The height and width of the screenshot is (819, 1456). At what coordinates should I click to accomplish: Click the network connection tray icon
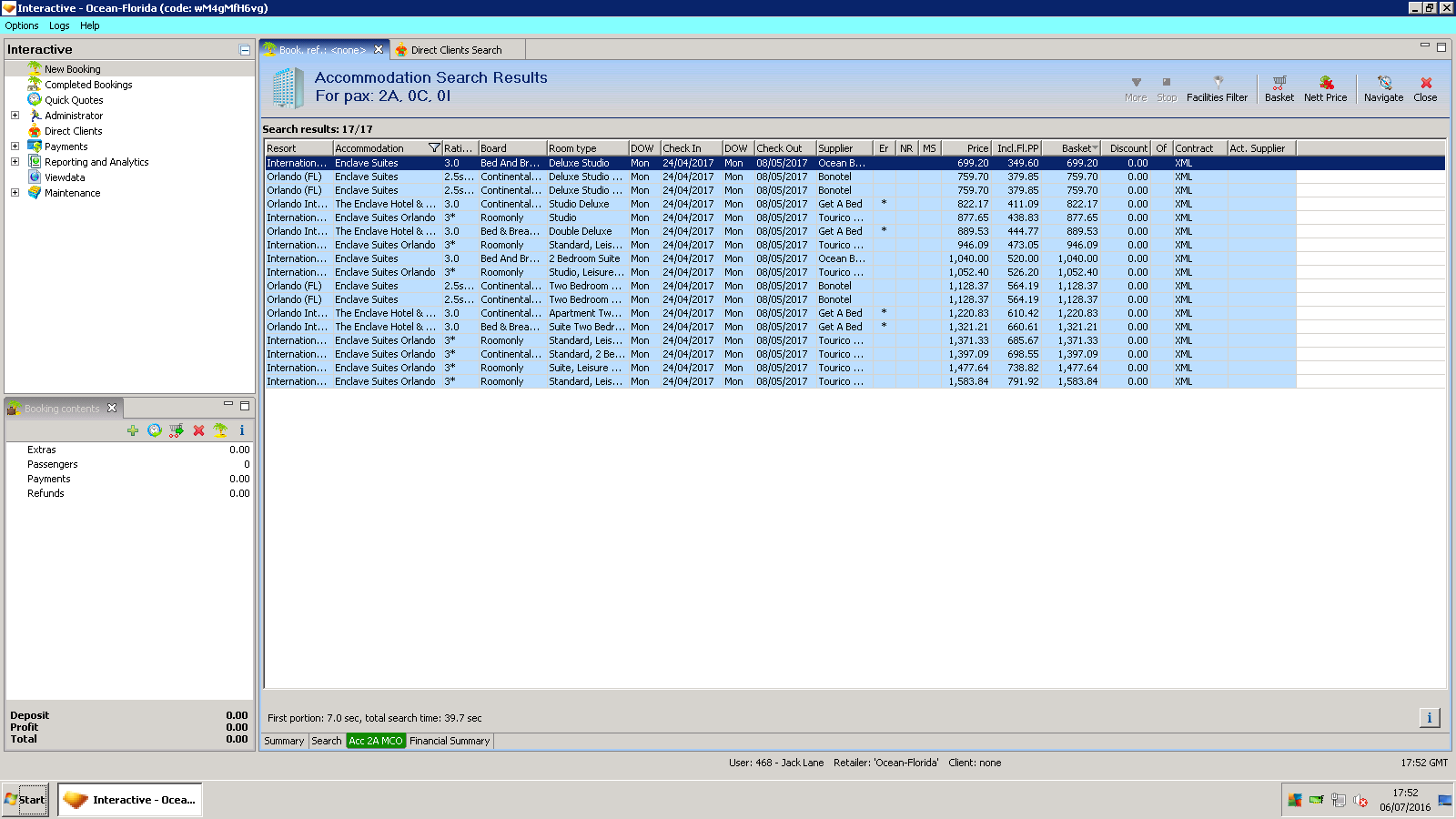[1339, 801]
